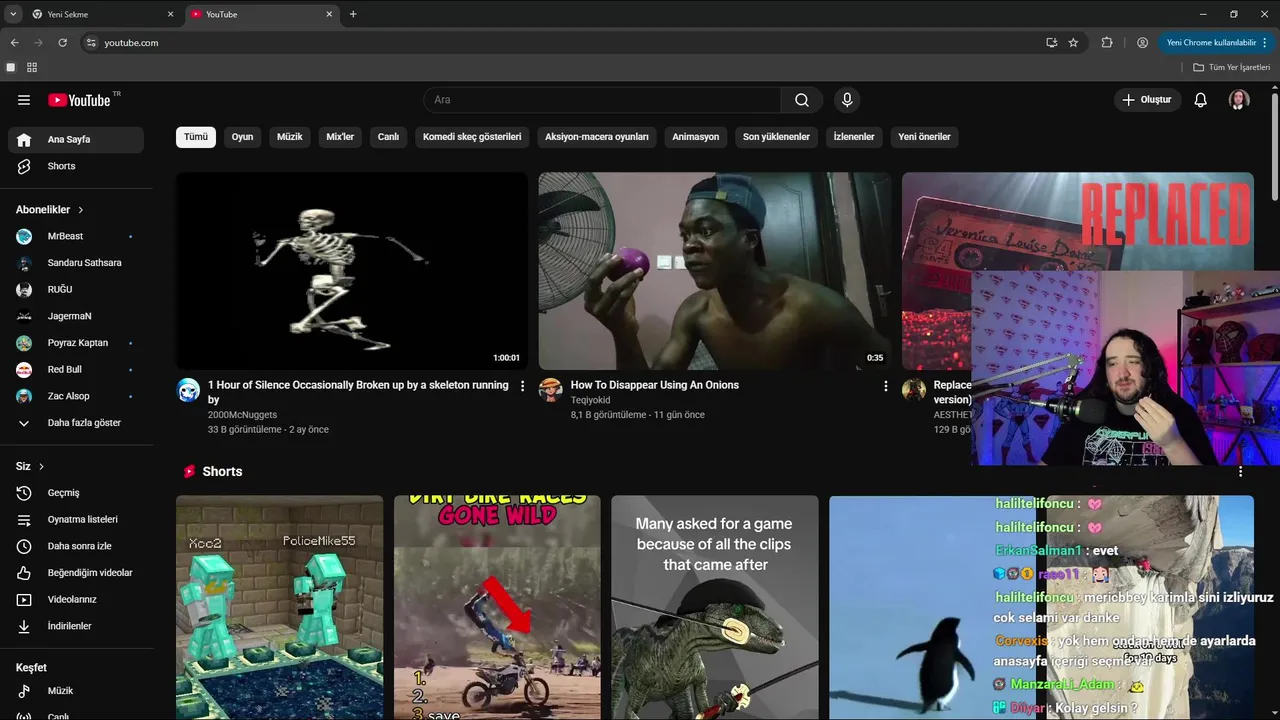Open Chrome tab search dropdown
This screenshot has width=1280, height=720.
[x=13, y=14]
